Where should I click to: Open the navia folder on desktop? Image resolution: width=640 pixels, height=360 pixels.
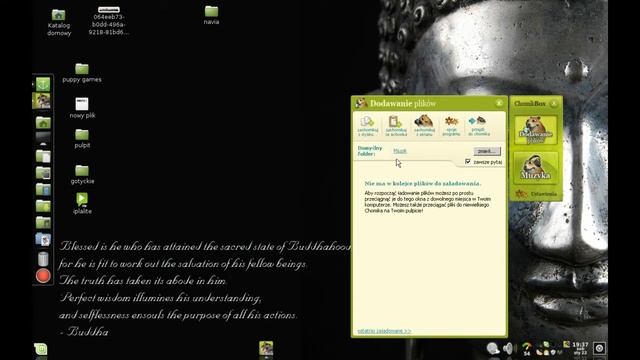(211, 11)
